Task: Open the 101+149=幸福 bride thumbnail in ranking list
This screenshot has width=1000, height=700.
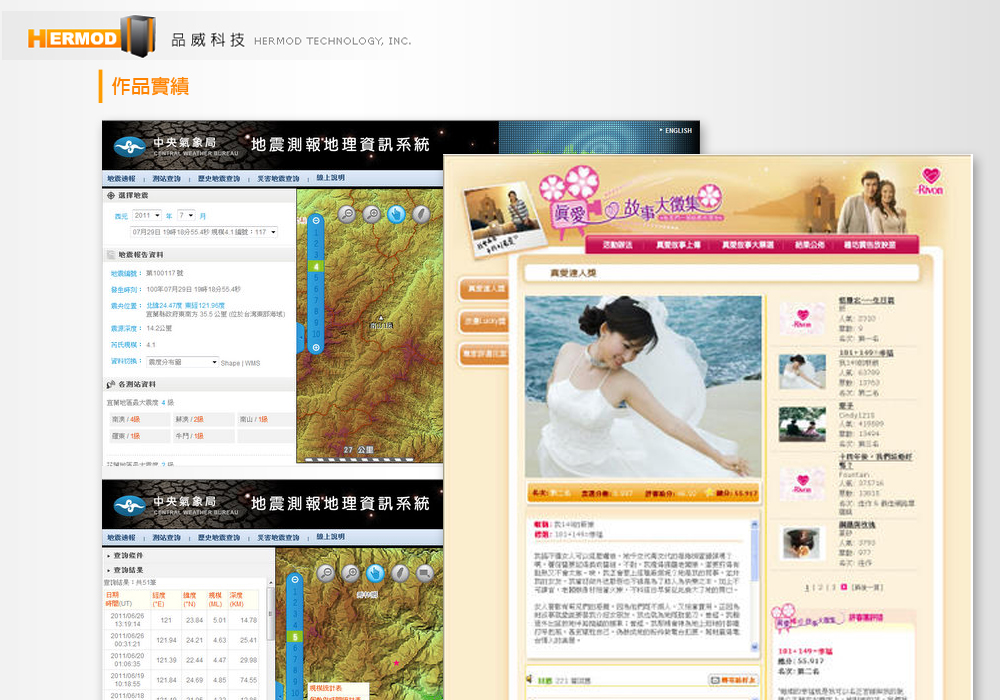Action: pos(803,372)
